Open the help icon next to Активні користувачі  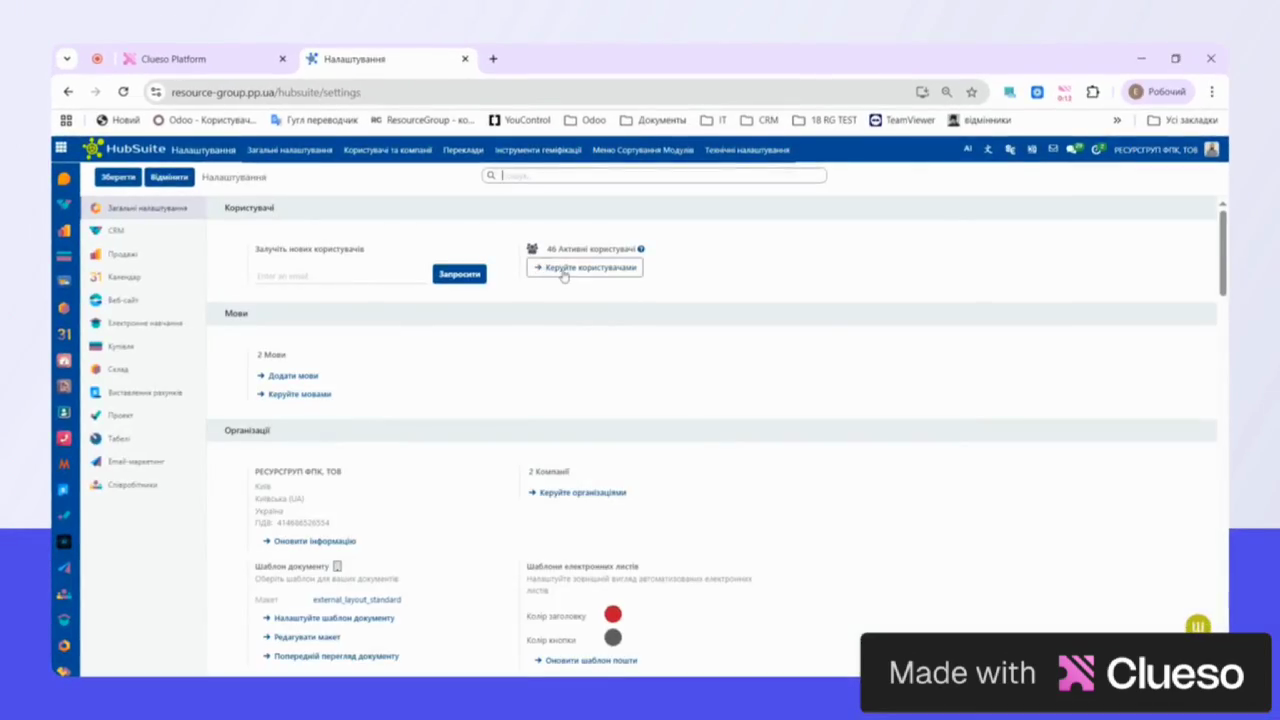[x=641, y=249]
